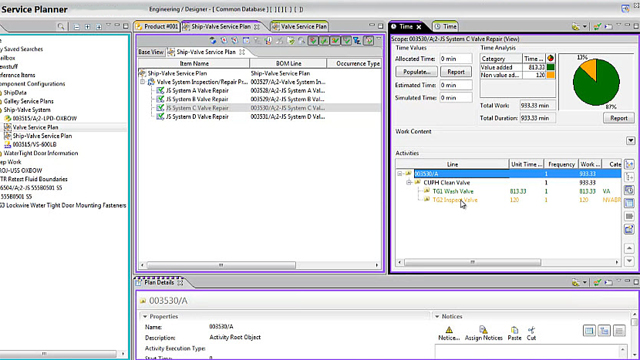Viewport: 640px width, 360px height.
Task: Click the orange Non value added color swatch
Action: [550, 75]
